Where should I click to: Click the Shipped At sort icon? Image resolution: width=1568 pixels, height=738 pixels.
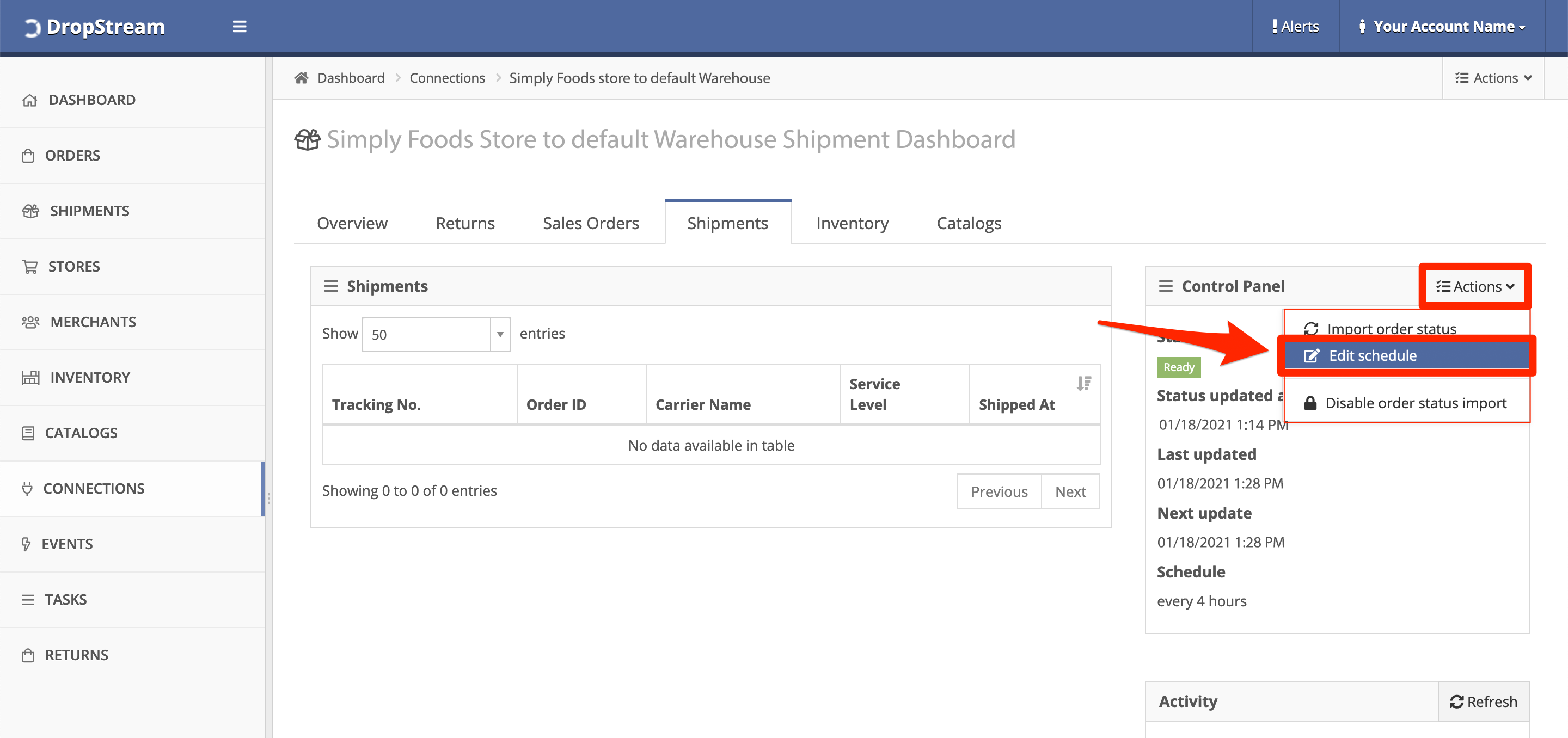click(x=1083, y=383)
